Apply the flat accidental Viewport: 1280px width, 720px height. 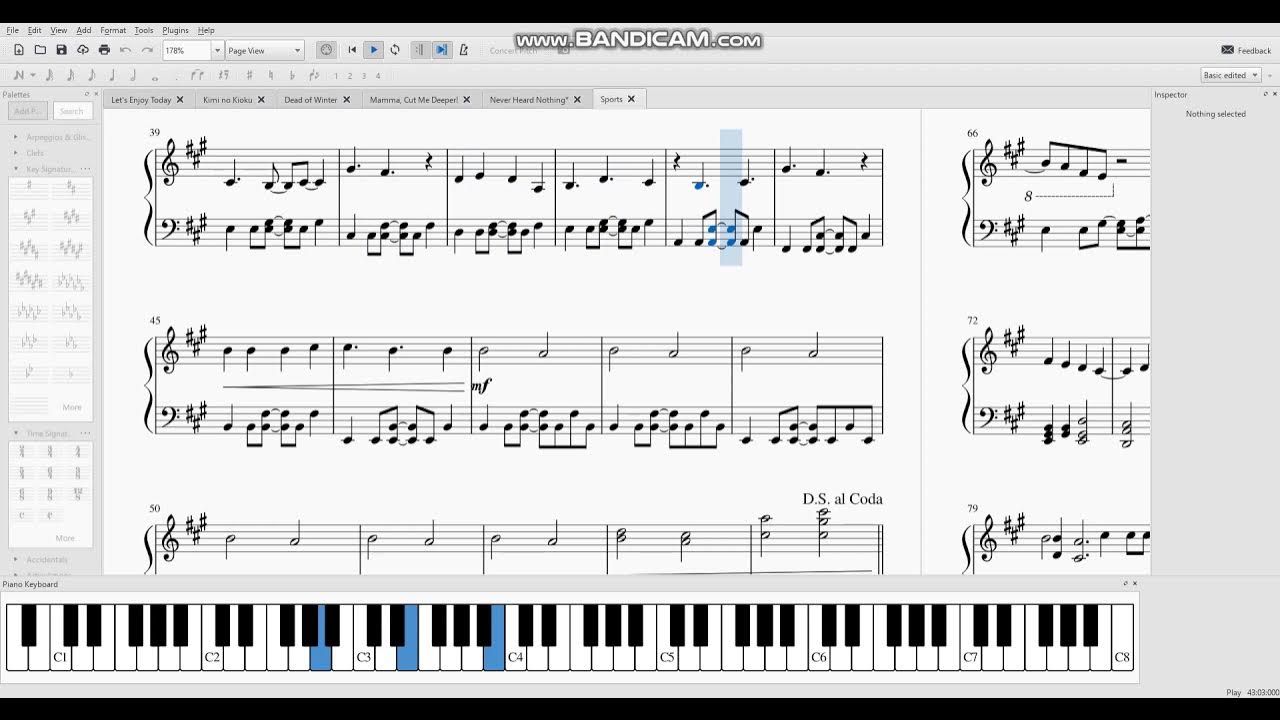(292, 75)
